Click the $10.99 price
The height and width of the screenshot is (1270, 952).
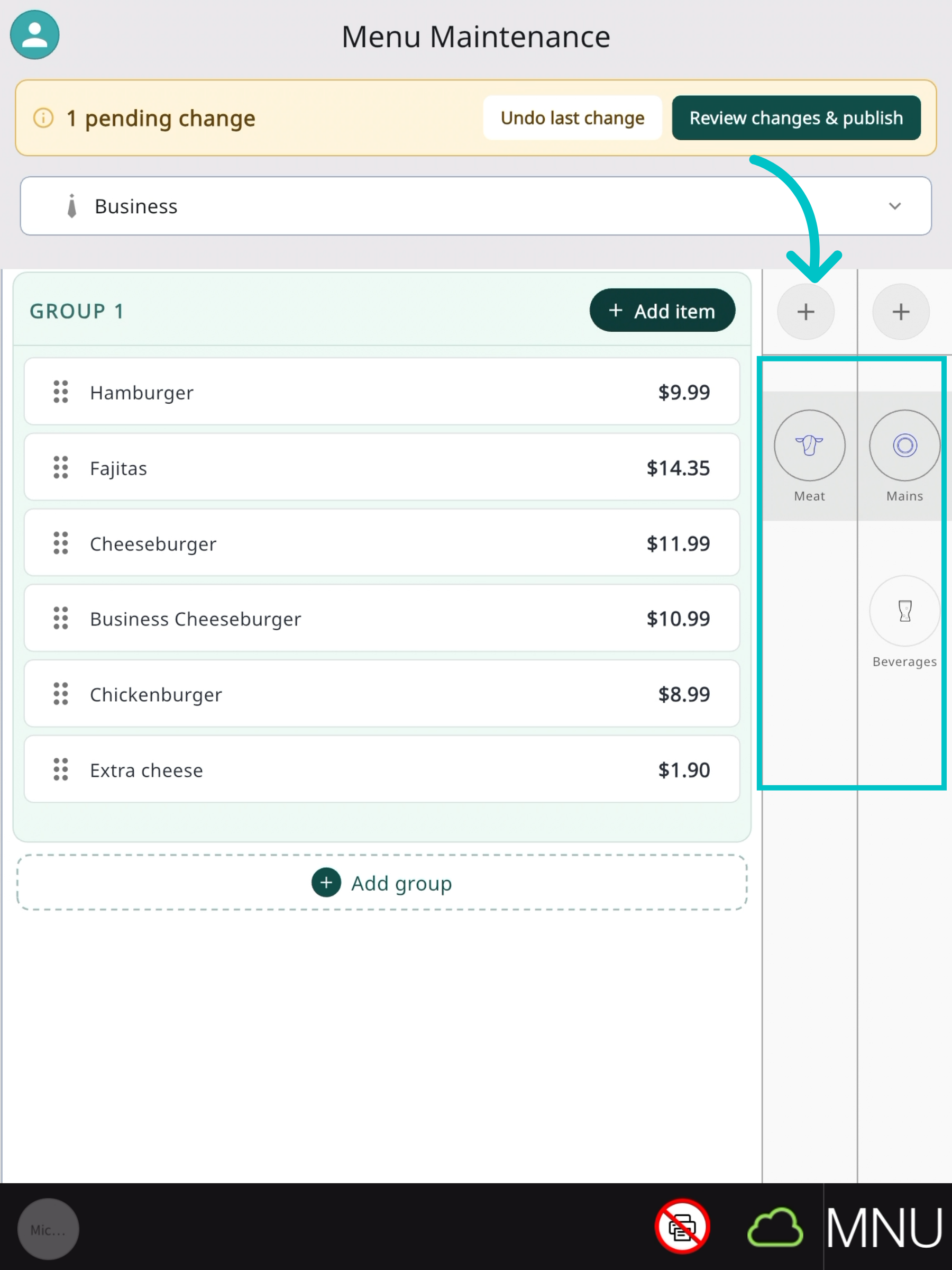(678, 619)
